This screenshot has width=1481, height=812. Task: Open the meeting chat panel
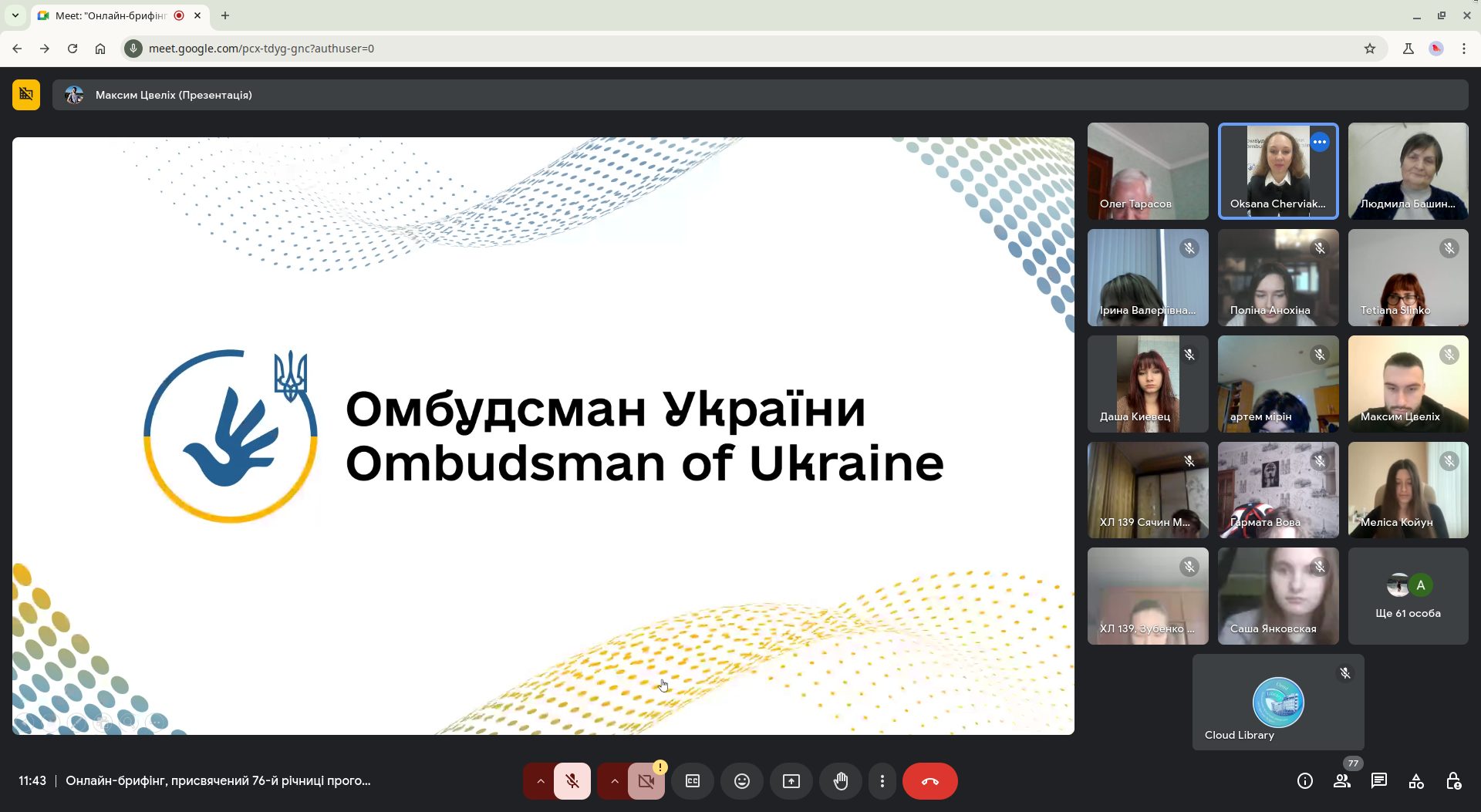tap(1378, 781)
